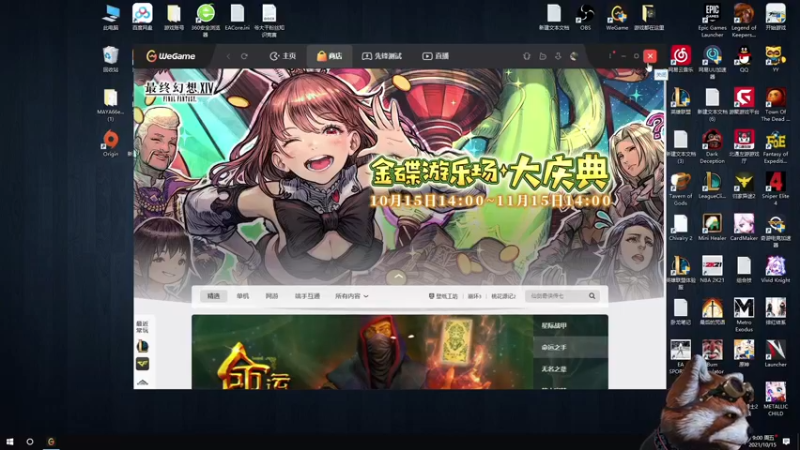This screenshot has width=800, height=450.
Task: Open League of Legends in recently played sidebar
Action: tap(142, 346)
